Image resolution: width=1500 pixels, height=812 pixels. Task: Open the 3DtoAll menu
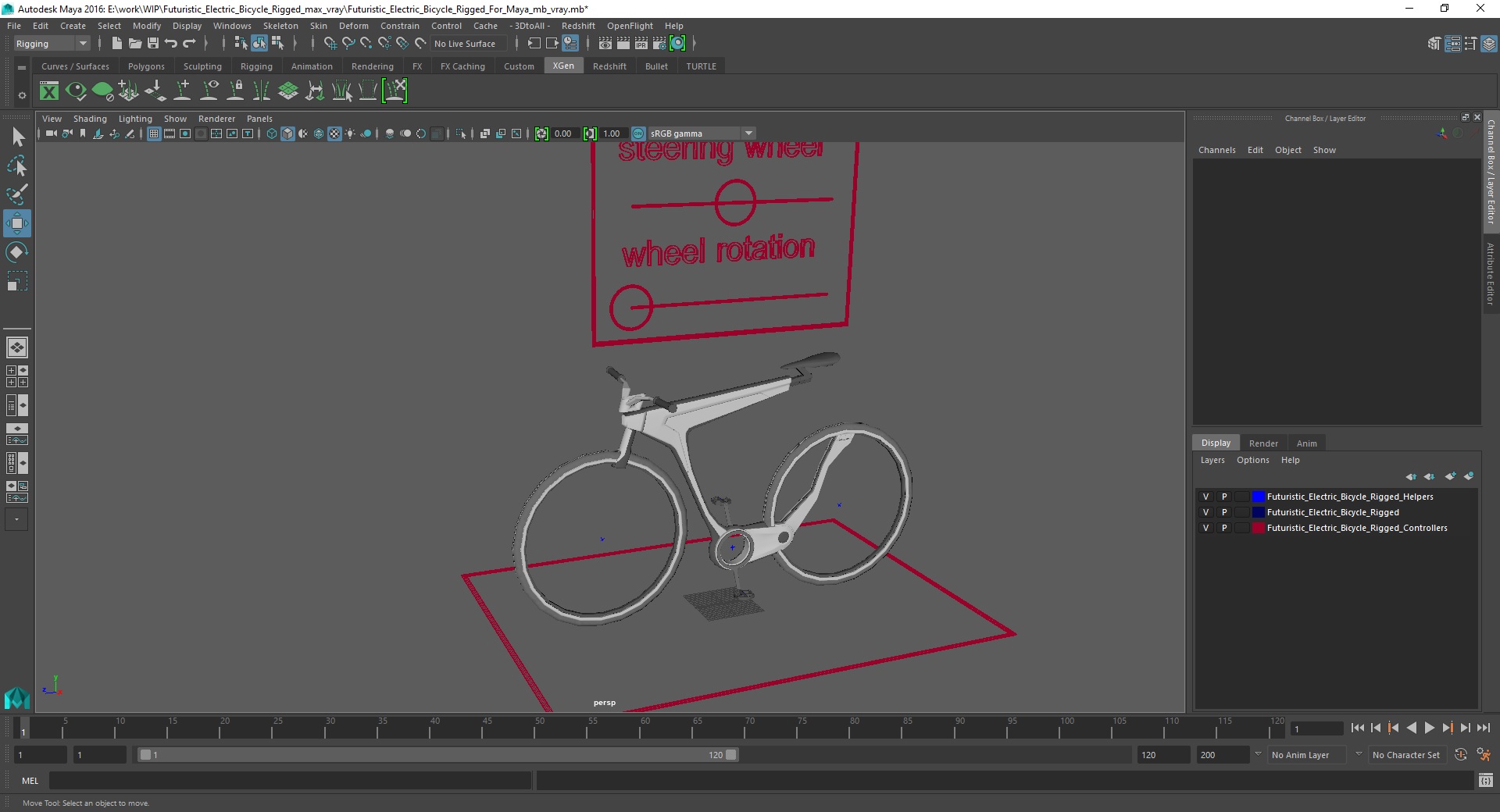pos(531,26)
